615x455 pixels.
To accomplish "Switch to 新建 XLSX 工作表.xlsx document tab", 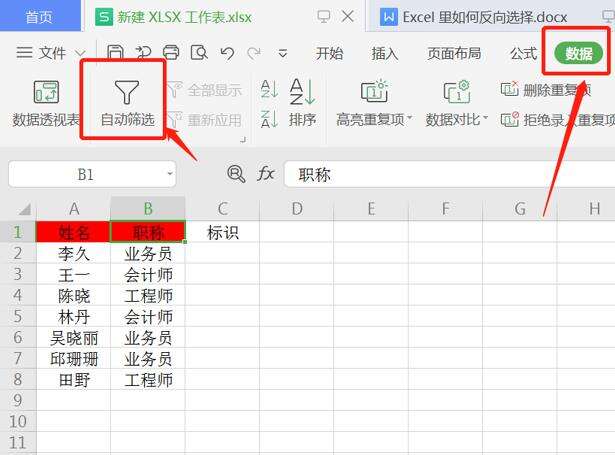I will [x=184, y=17].
